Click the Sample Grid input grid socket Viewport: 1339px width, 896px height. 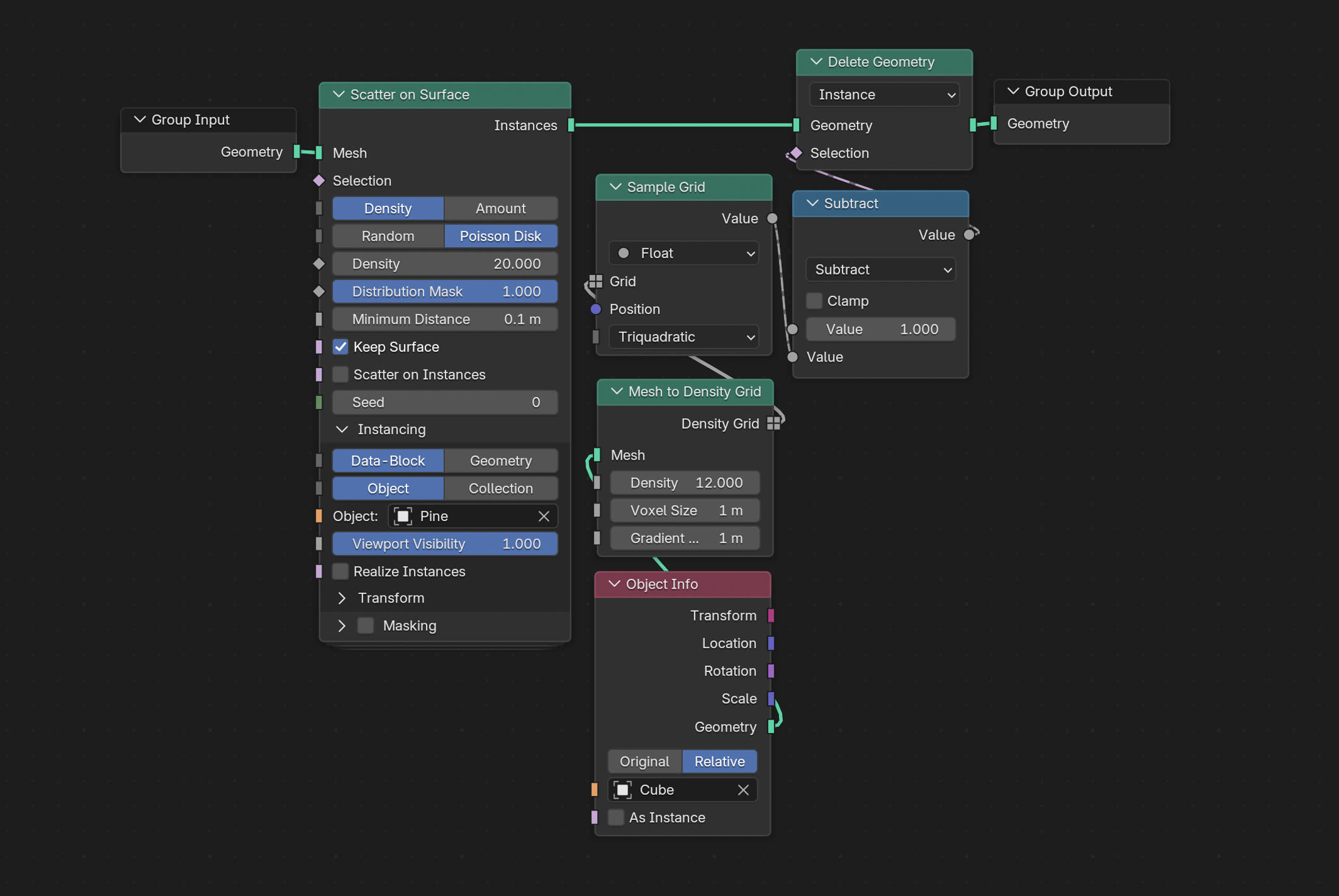596,281
